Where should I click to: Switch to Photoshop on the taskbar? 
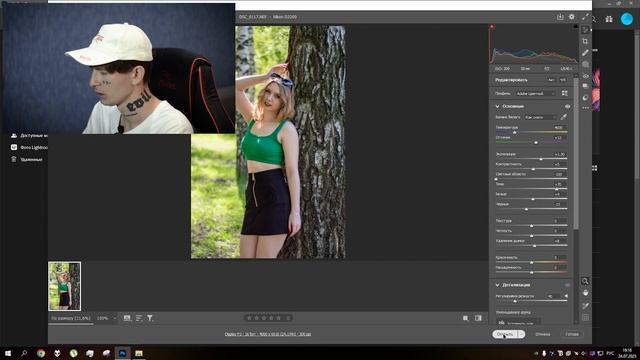[x=122, y=353]
